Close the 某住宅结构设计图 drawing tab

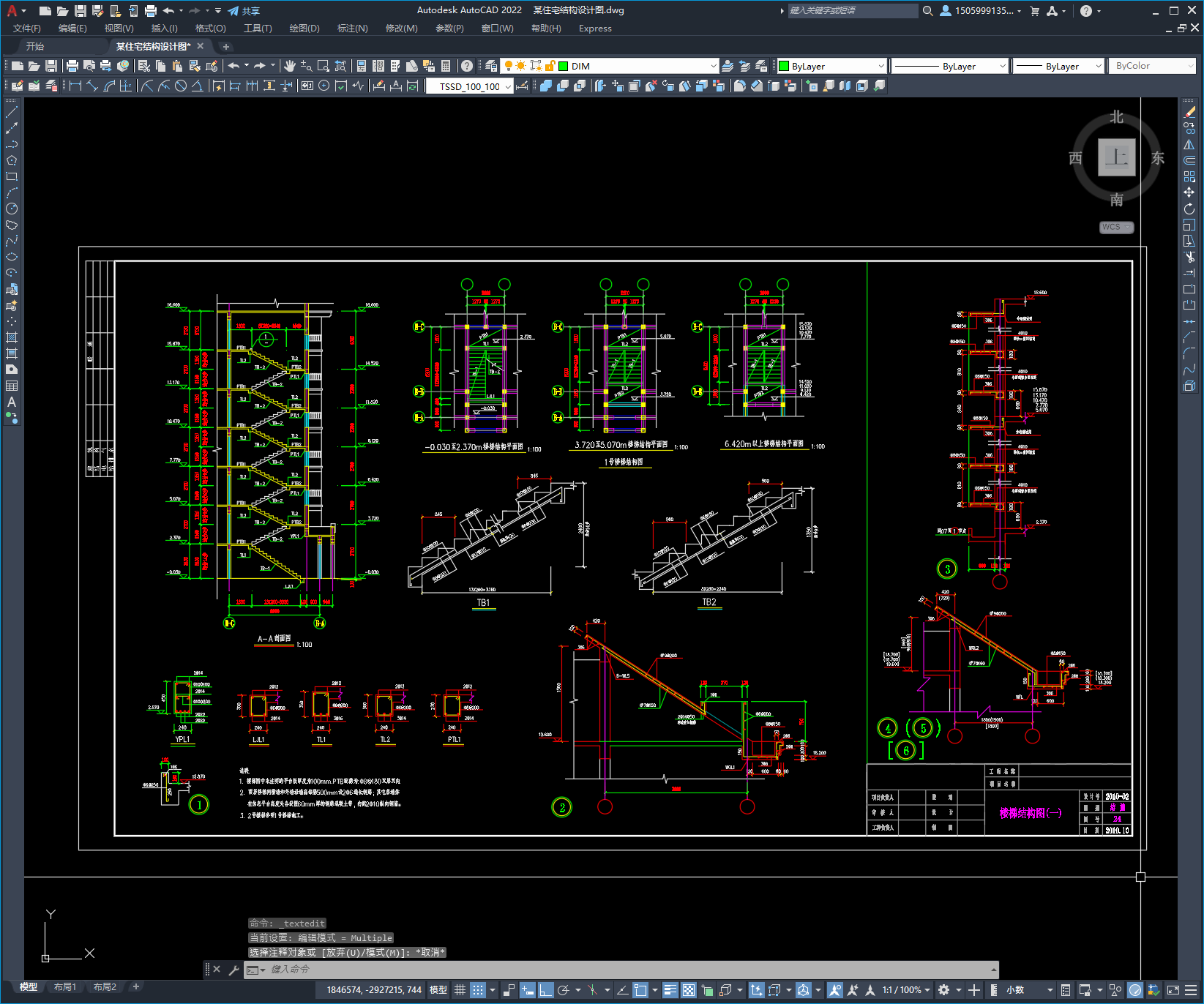pos(201,46)
